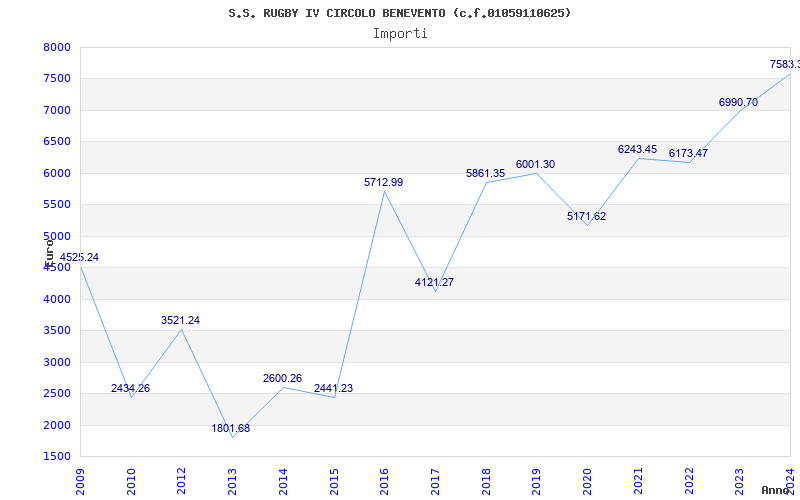The height and width of the screenshot is (500, 800).
Task: Select the 2441.23 data label
Action: (x=334, y=388)
